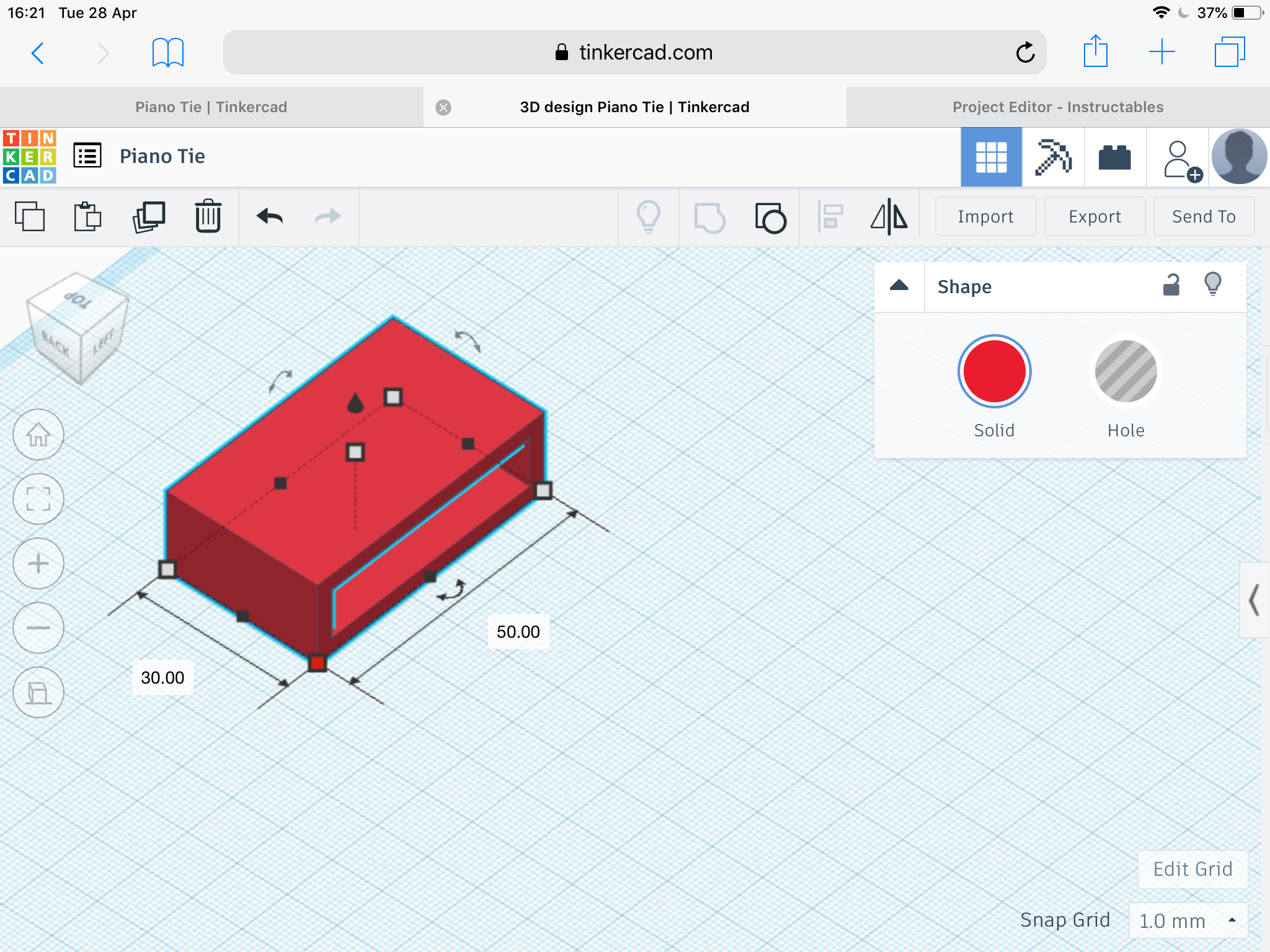Click the Paste icon in toolbar

(87, 216)
